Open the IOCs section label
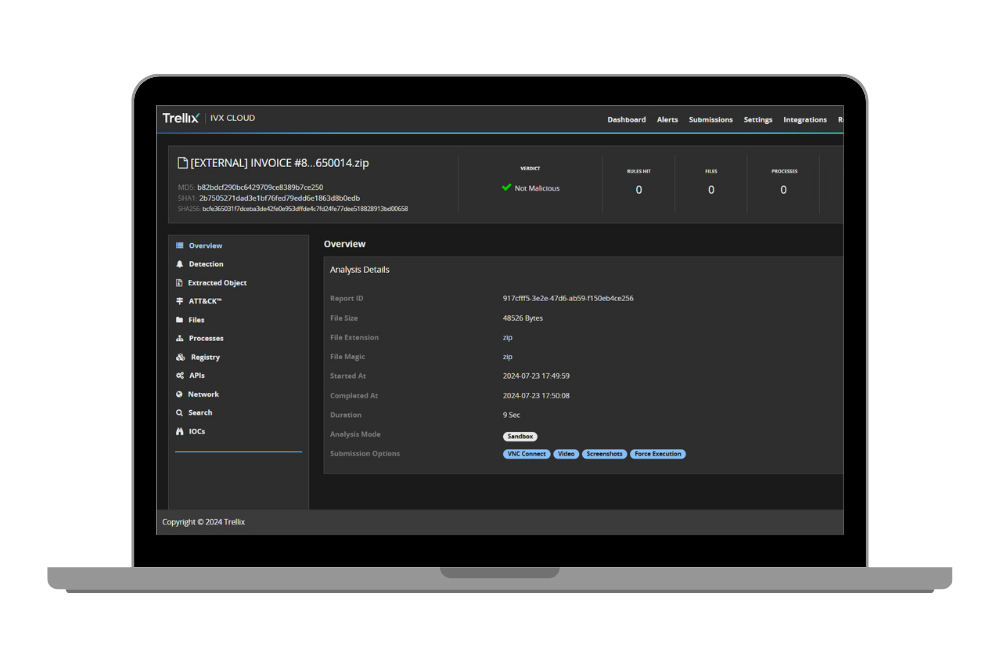The height and width of the screenshot is (667, 1000). click(x=197, y=432)
